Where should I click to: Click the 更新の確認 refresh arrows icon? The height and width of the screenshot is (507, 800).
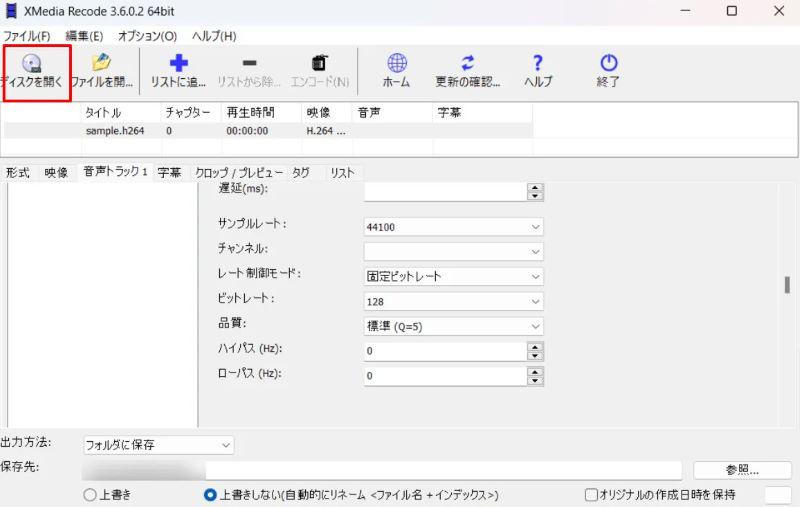(x=467, y=64)
